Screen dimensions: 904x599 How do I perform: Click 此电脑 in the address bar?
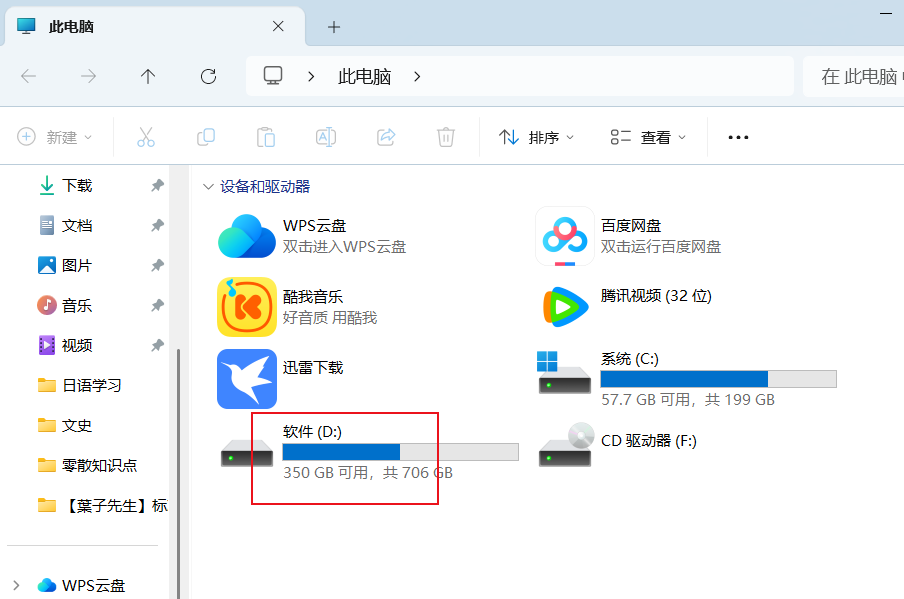(364, 76)
